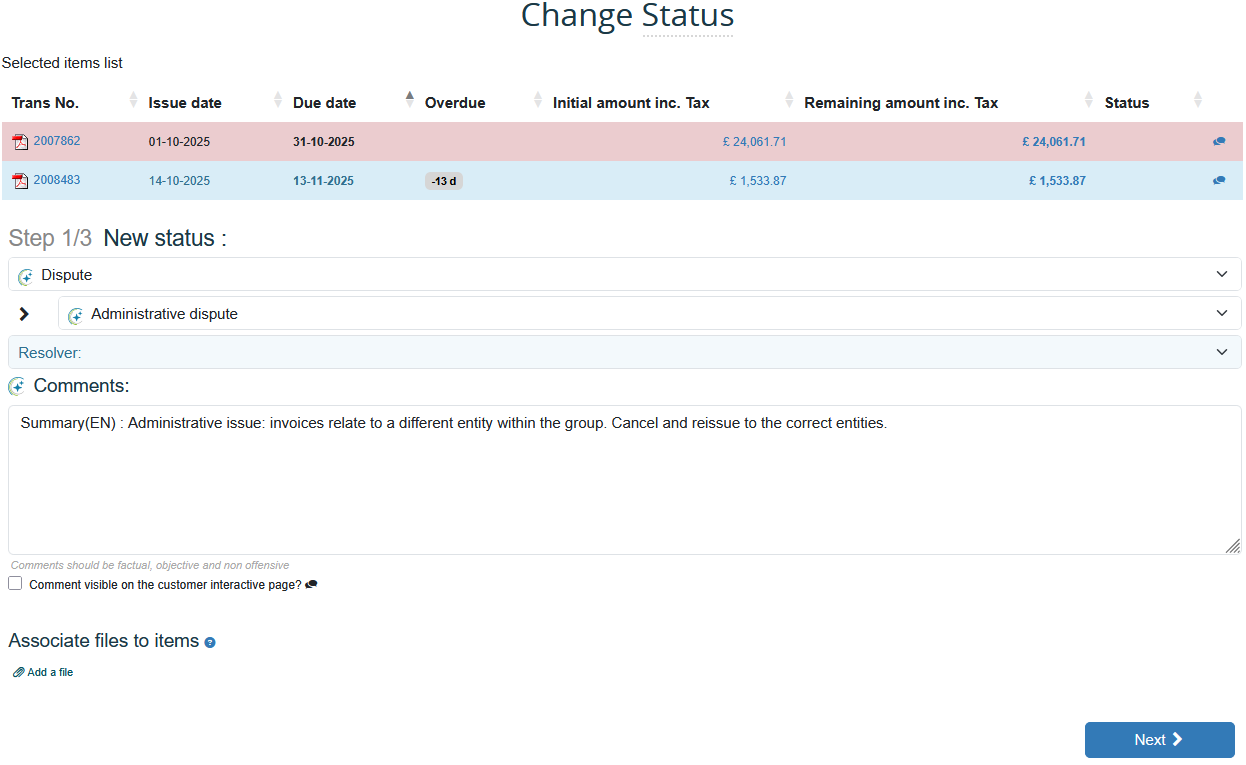Screen dimensions: 1246x765
Task: Click the AI sparkle icon beside Comments
Action: pyautogui.click(x=17, y=387)
